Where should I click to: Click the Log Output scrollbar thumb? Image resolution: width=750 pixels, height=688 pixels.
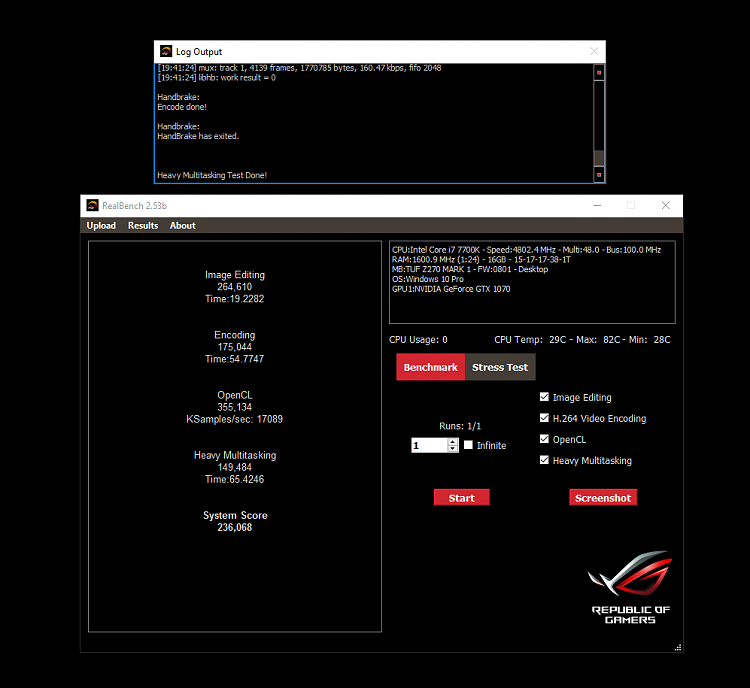point(599,158)
